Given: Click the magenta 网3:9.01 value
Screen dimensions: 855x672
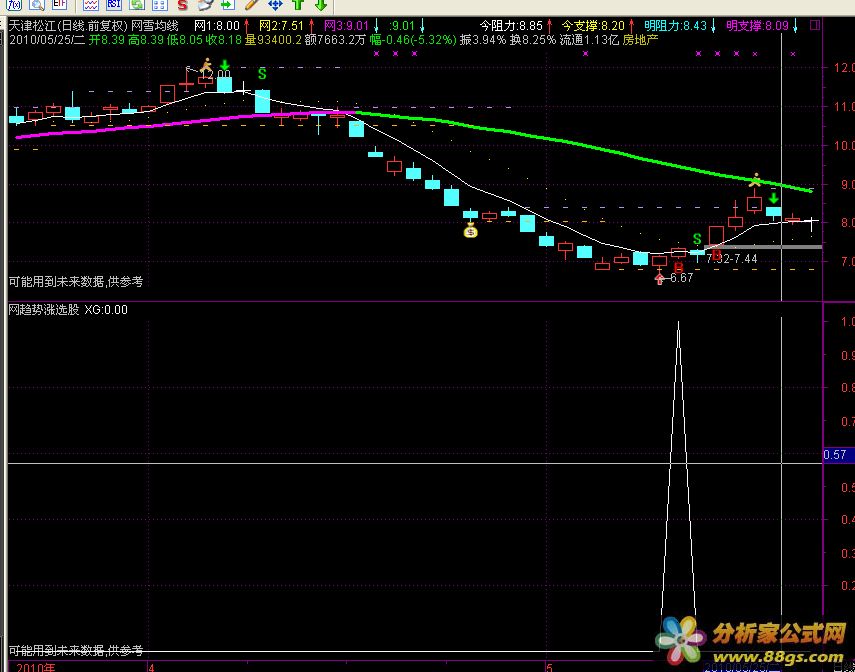Looking at the screenshot, I should [x=346, y=26].
